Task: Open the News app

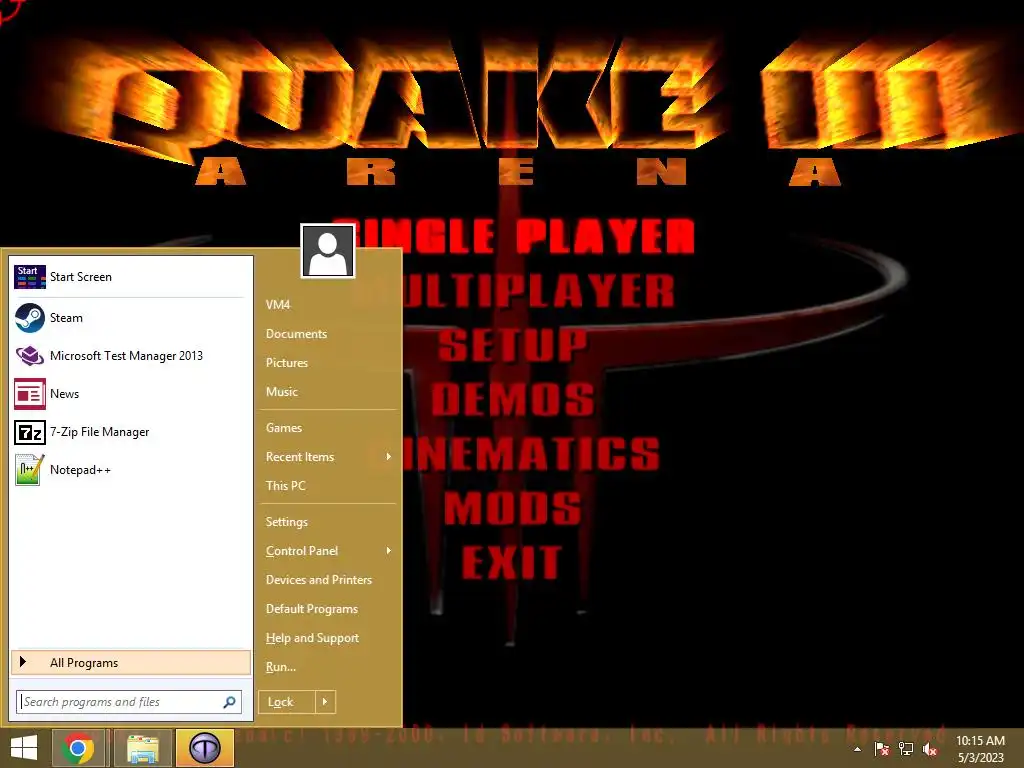Action: click(131, 394)
